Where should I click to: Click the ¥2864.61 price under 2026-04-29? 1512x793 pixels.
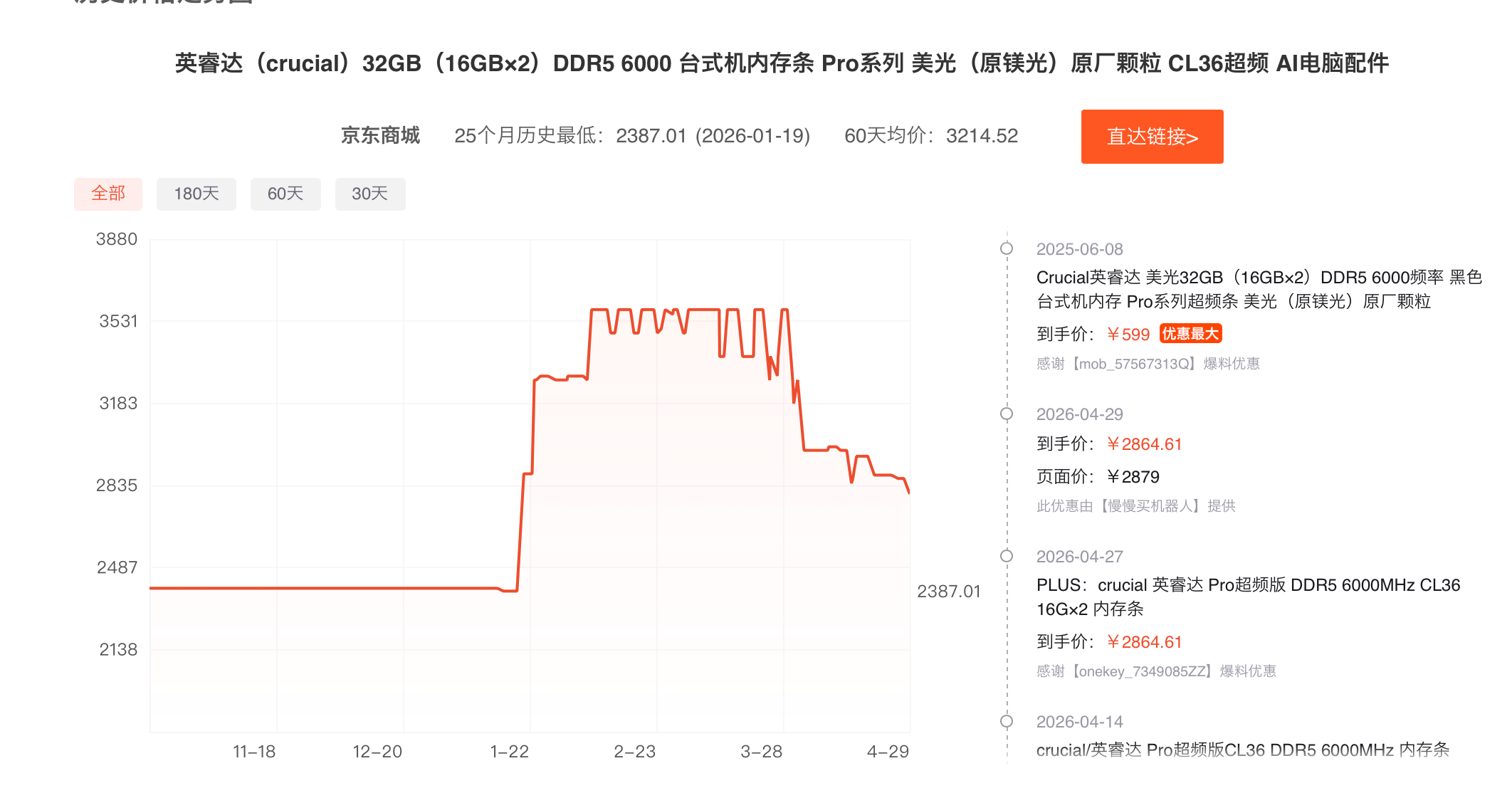click(x=1144, y=444)
